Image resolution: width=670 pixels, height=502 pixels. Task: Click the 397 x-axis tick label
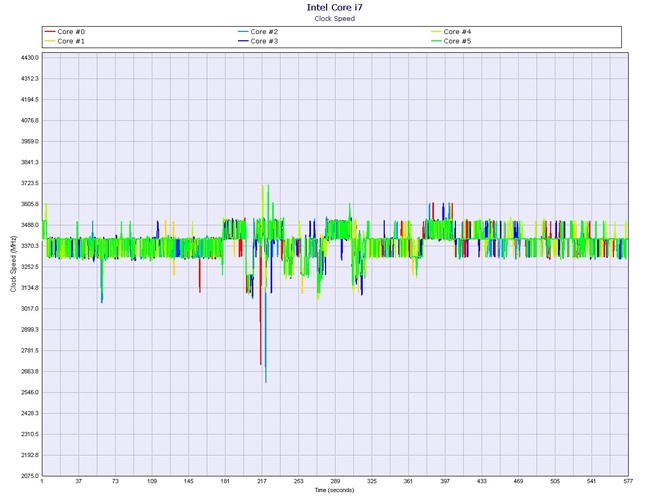(445, 481)
